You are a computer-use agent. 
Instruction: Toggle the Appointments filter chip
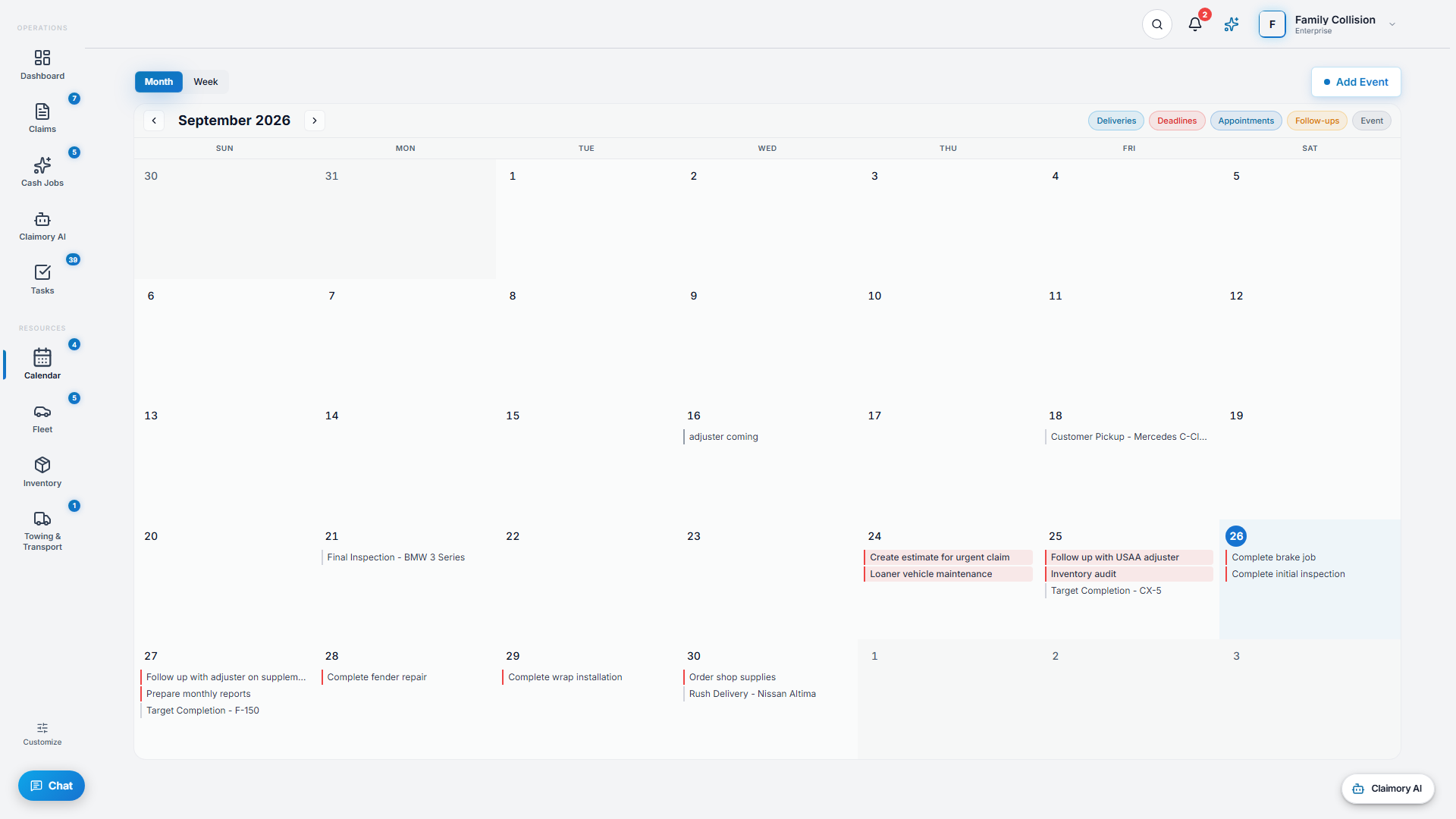tap(1246, 121)
